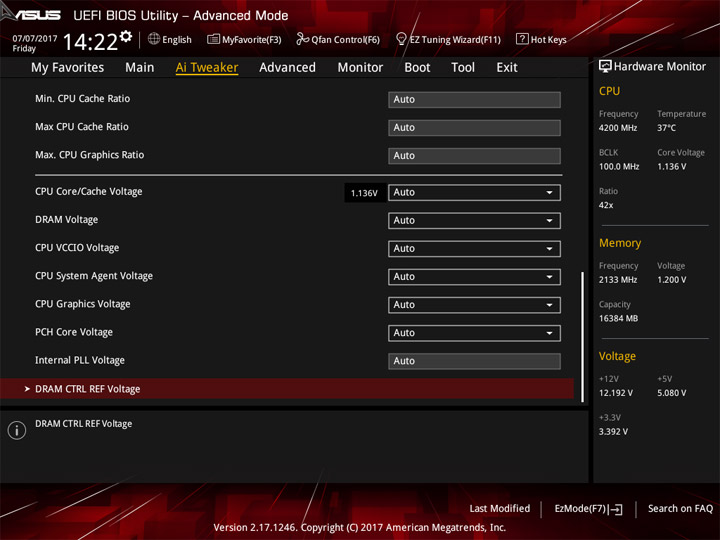Screen dimensions: 720x540
Task: Click +3.3V reading 3.392 V
Action: coord(613,432)
